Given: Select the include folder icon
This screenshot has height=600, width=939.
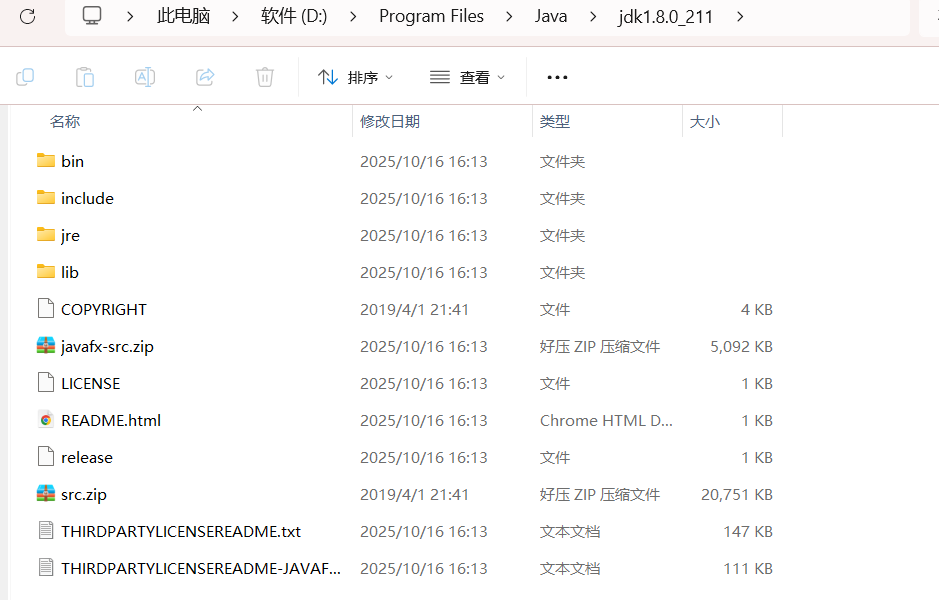Looking at the screenshot, I should (x=46, y=198).
